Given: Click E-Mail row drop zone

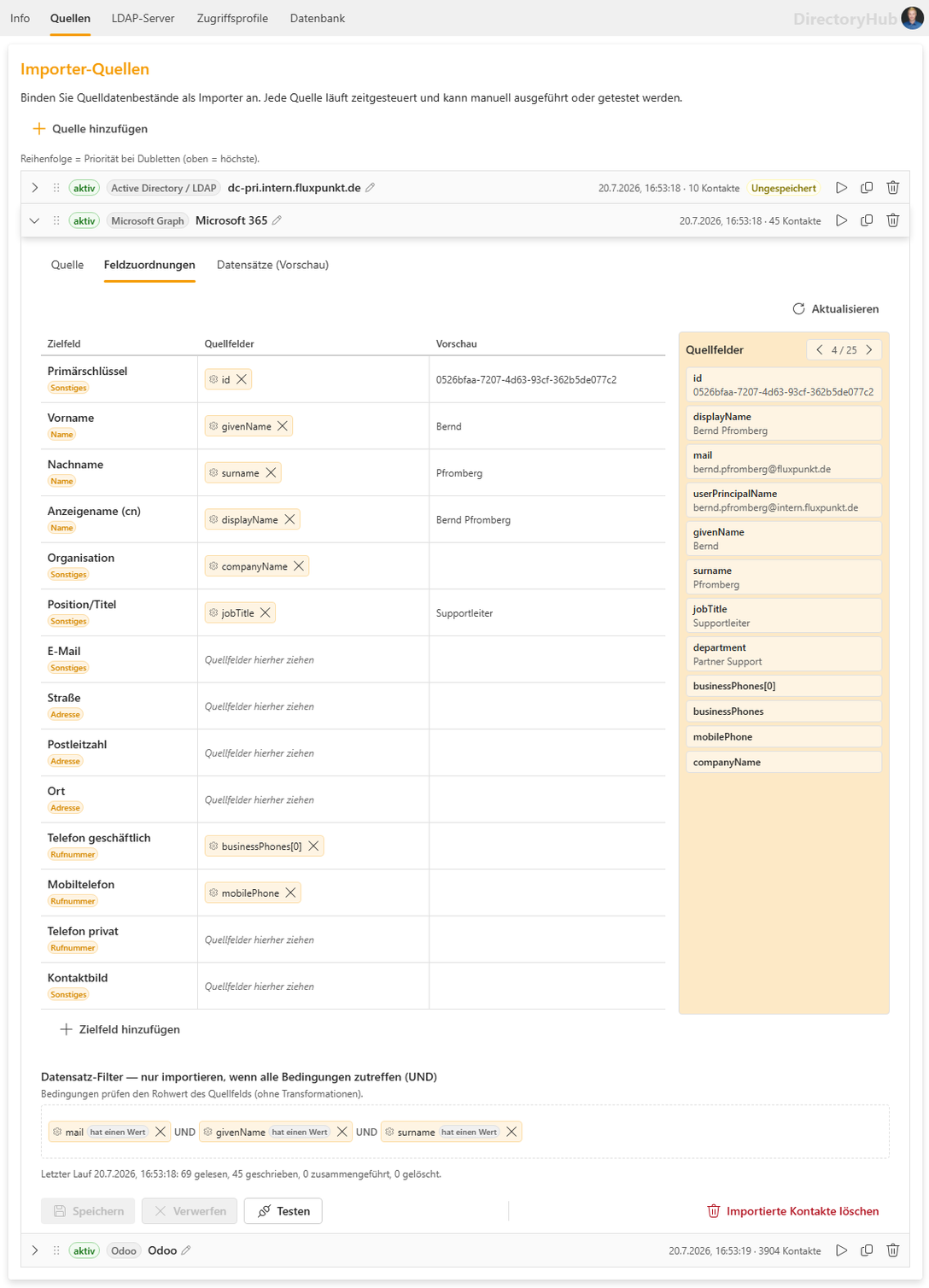Looking at the screenshot, I should (313, 659).
